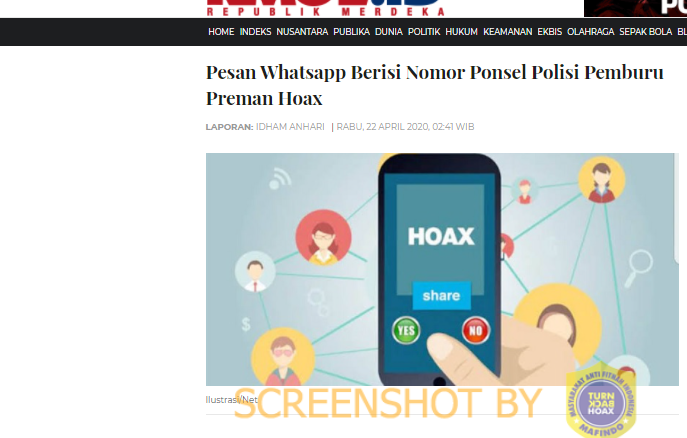Screen dimensions: 687x438
Task: Click the banner ad at top right
Action: [x=635, y=8]
